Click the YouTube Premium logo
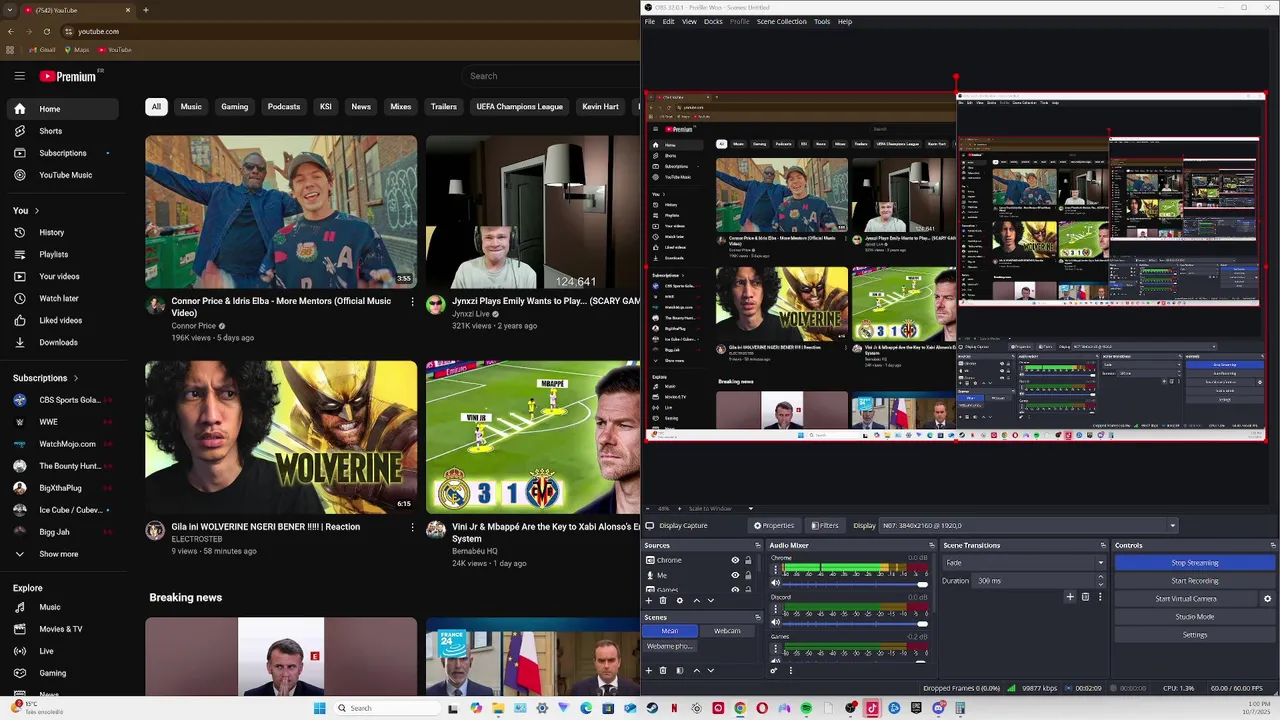The image size is (1280, 720). 69,76
